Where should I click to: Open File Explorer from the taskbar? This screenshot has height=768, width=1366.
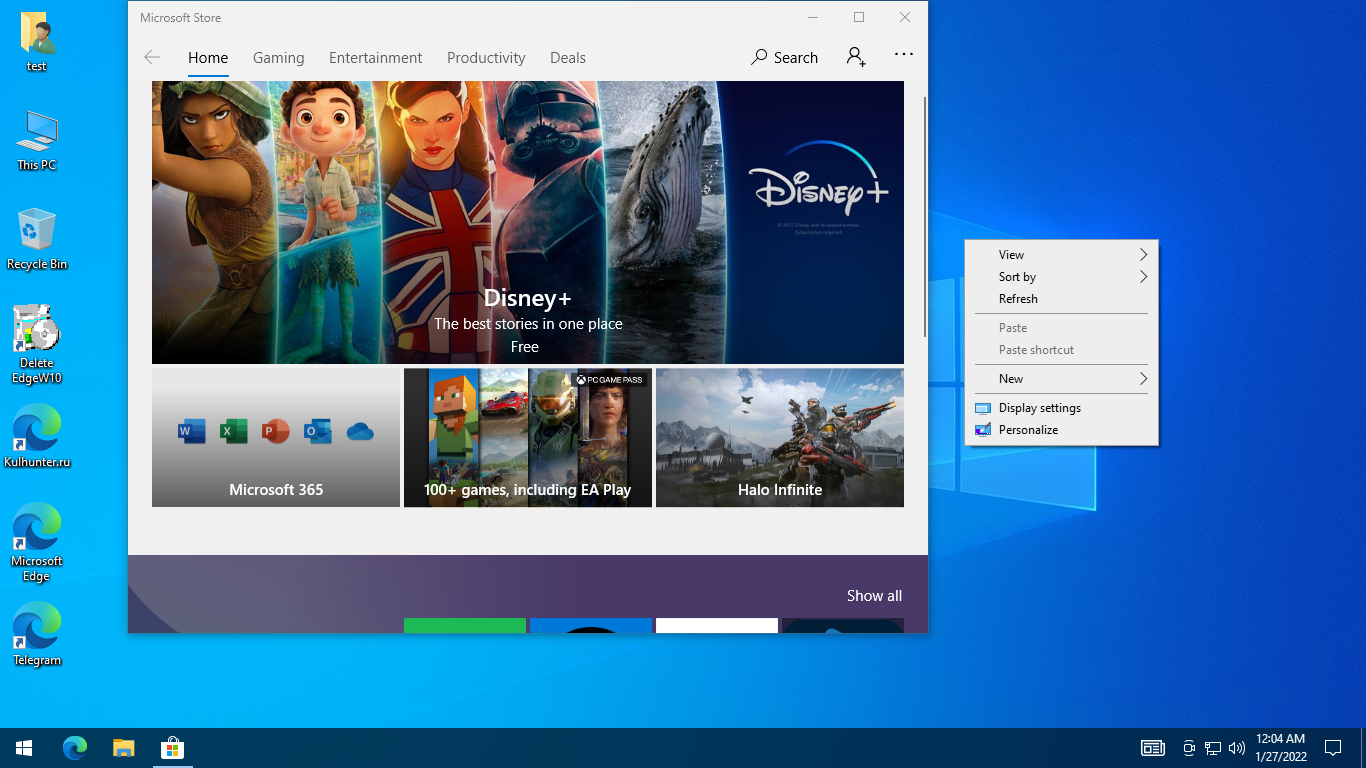(123, 748)
